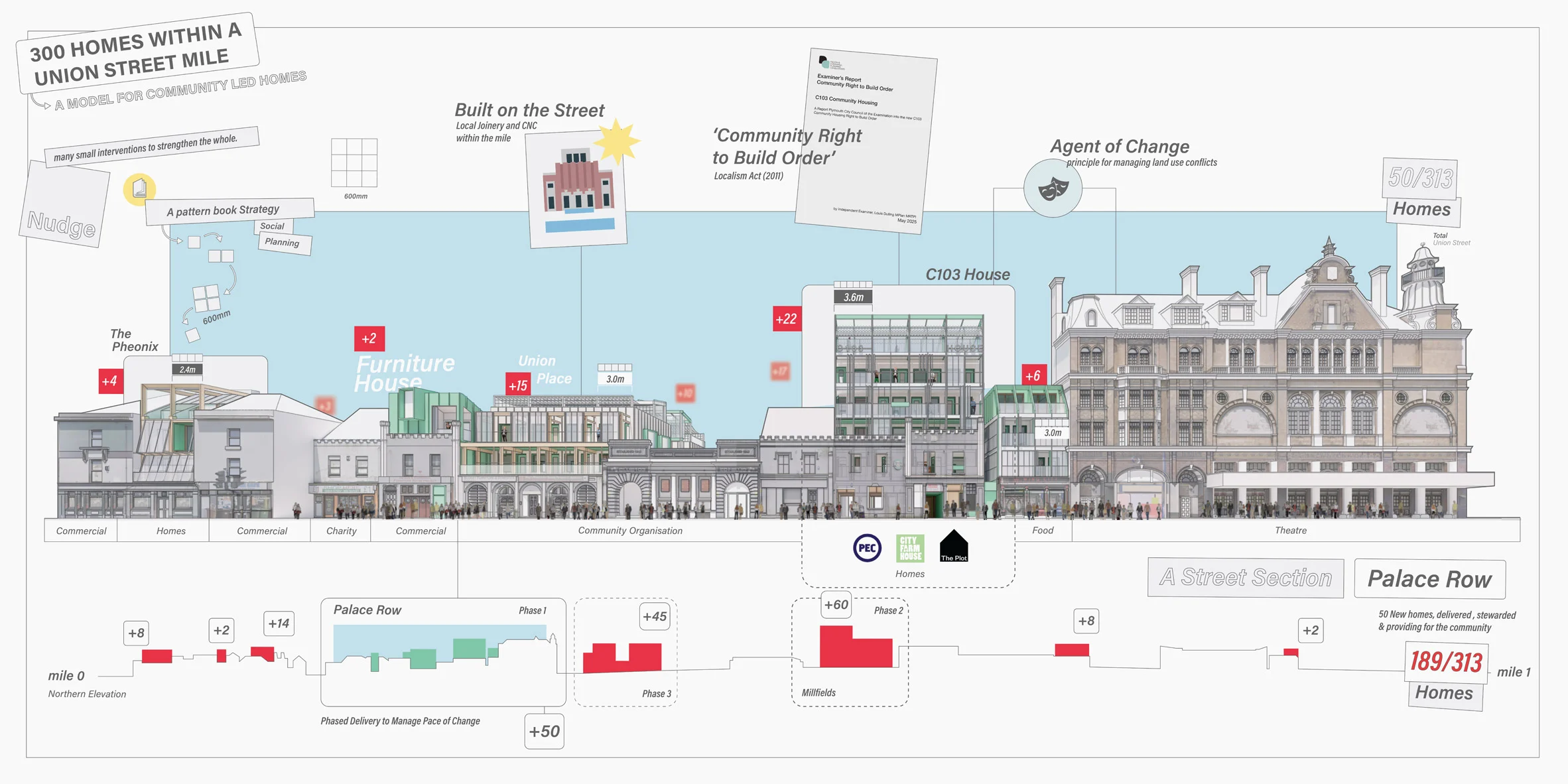This screenshot has width=1568, height=784.
Task: Click the 600mm grid square icon
Action: 354,163
